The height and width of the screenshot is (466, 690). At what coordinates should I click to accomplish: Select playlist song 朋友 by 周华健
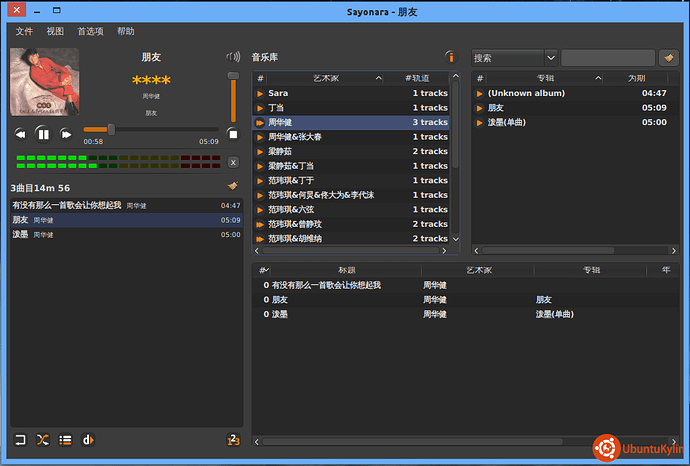pyautogui.click(x=127, y=220)
